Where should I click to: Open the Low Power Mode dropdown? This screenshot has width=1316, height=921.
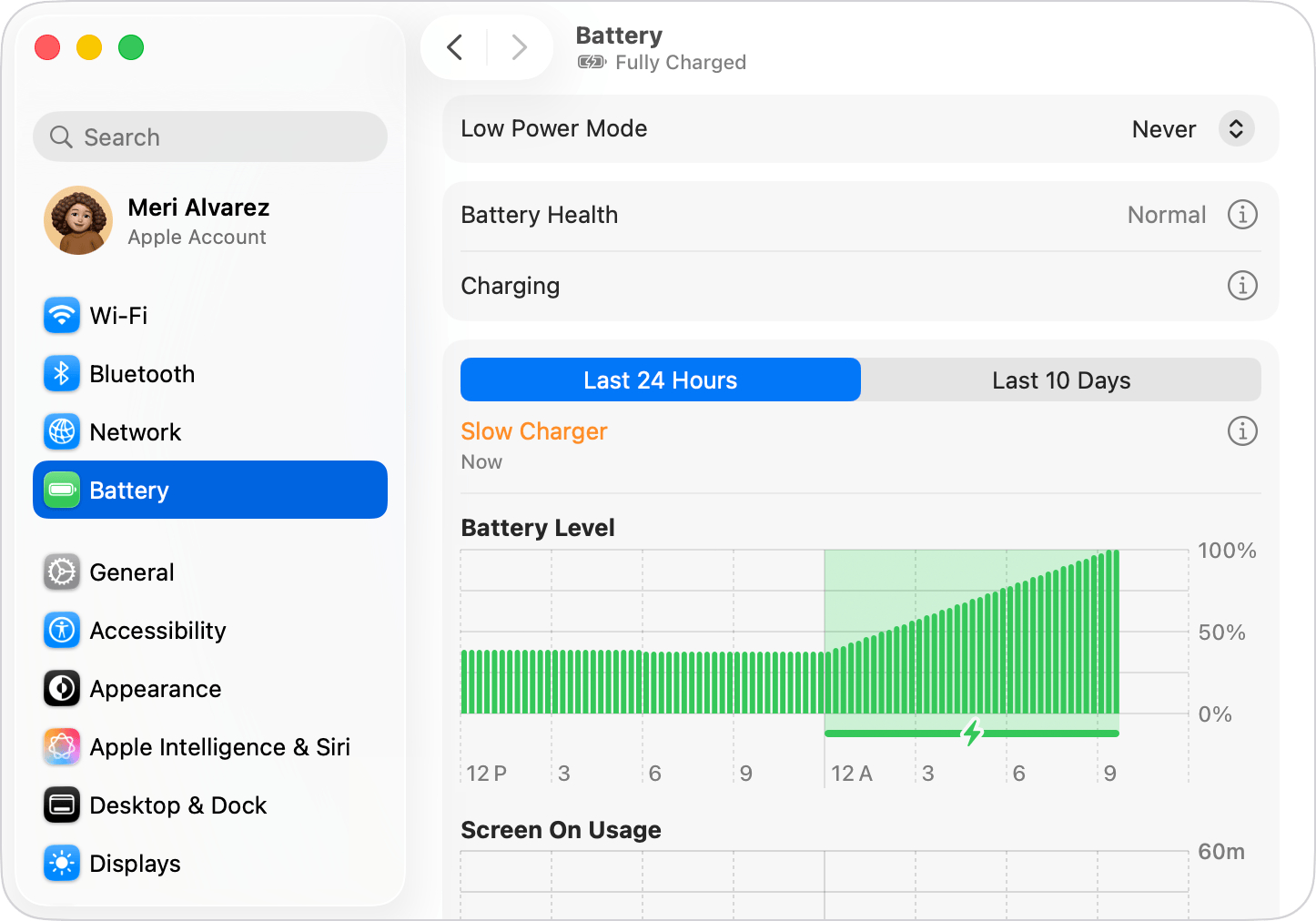coord(1236,128)
